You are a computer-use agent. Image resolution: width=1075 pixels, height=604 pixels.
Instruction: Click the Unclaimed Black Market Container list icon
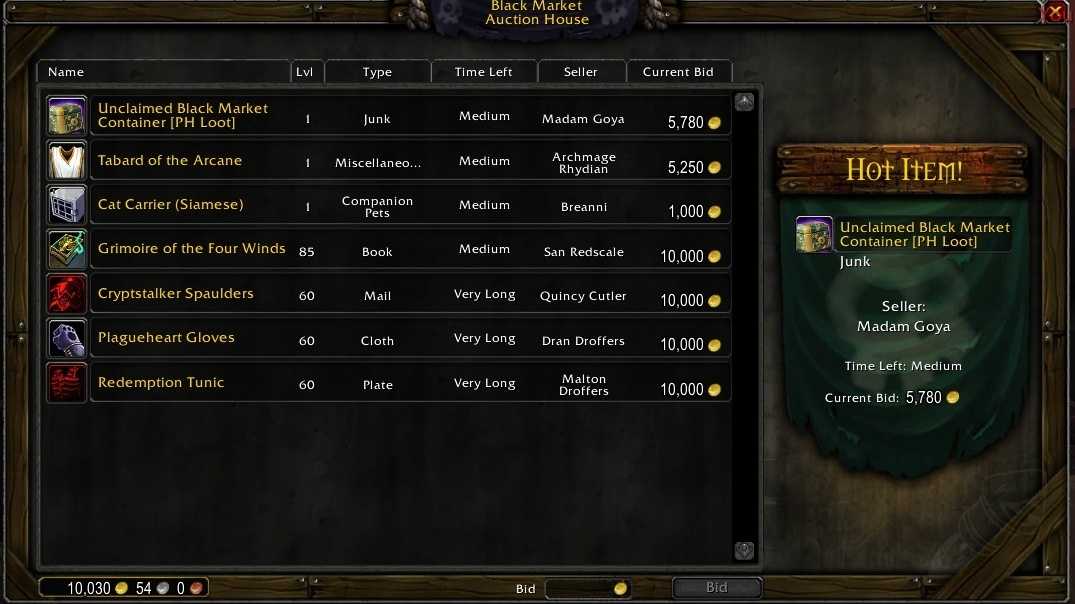(x=67, y=115)
